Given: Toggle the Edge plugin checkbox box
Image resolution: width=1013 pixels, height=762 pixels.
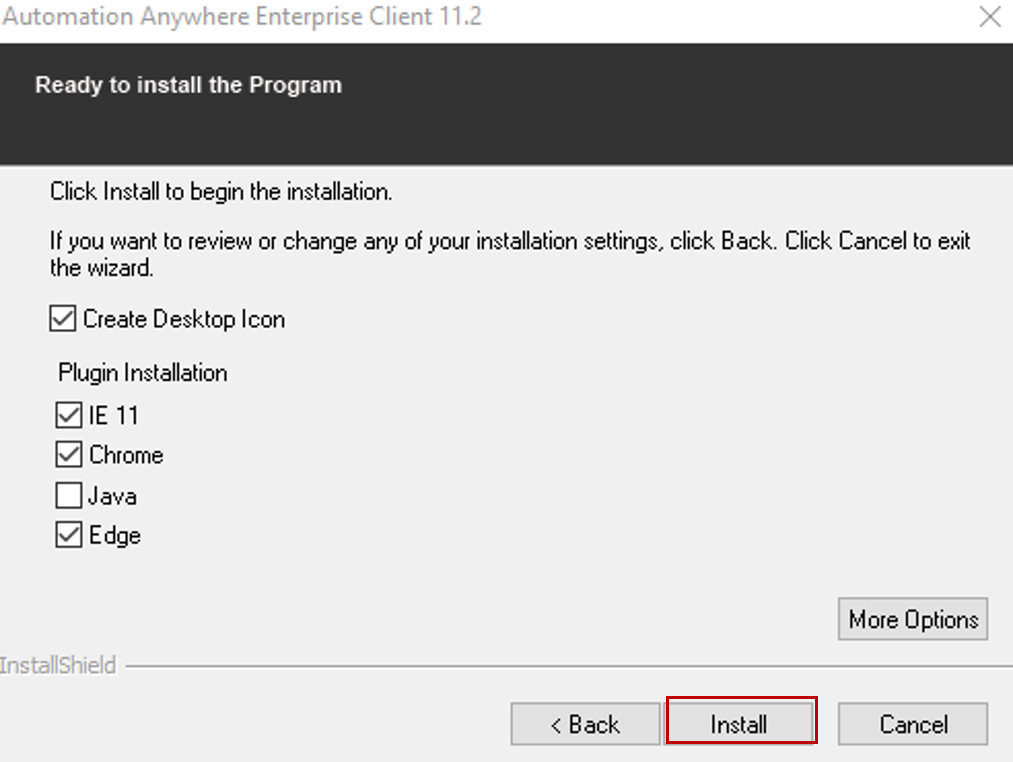Looking at the screenshot, I should [69, 535].
